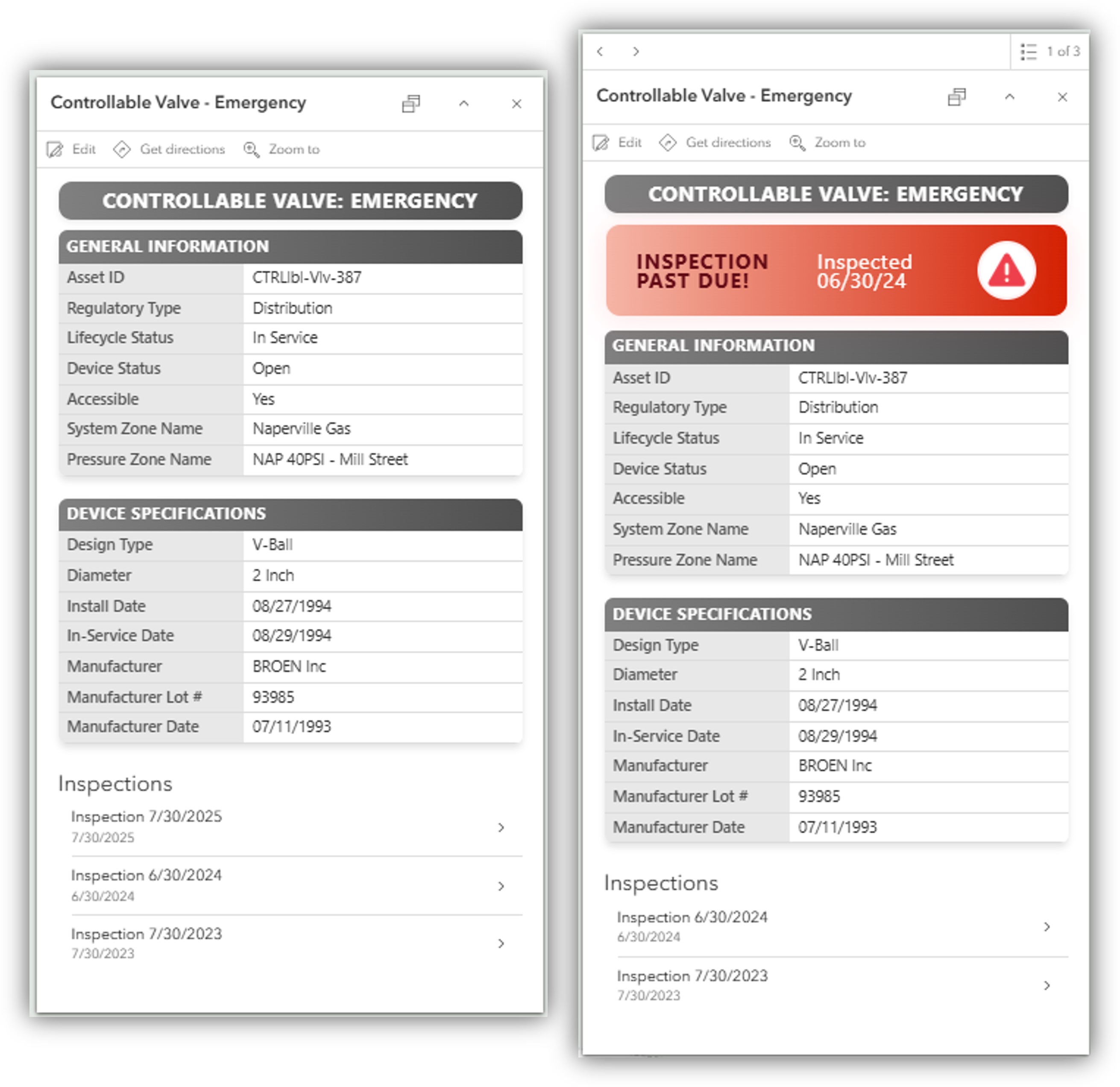1120x1087 pixels.
Task: Open Inspection 6/30/2024 in the left popup
Action: point(296,885)
